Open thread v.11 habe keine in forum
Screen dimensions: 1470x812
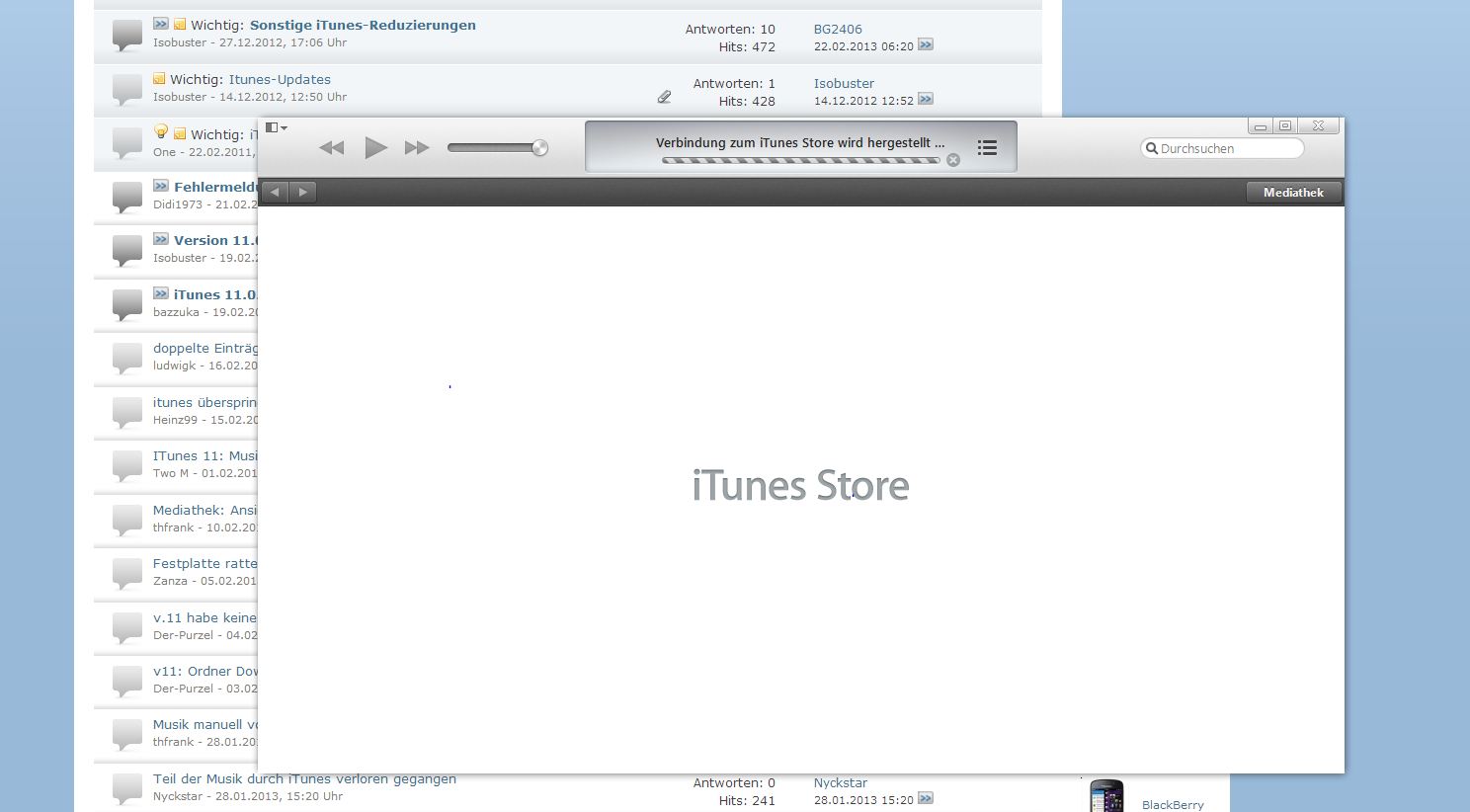[x=205, y=617]
